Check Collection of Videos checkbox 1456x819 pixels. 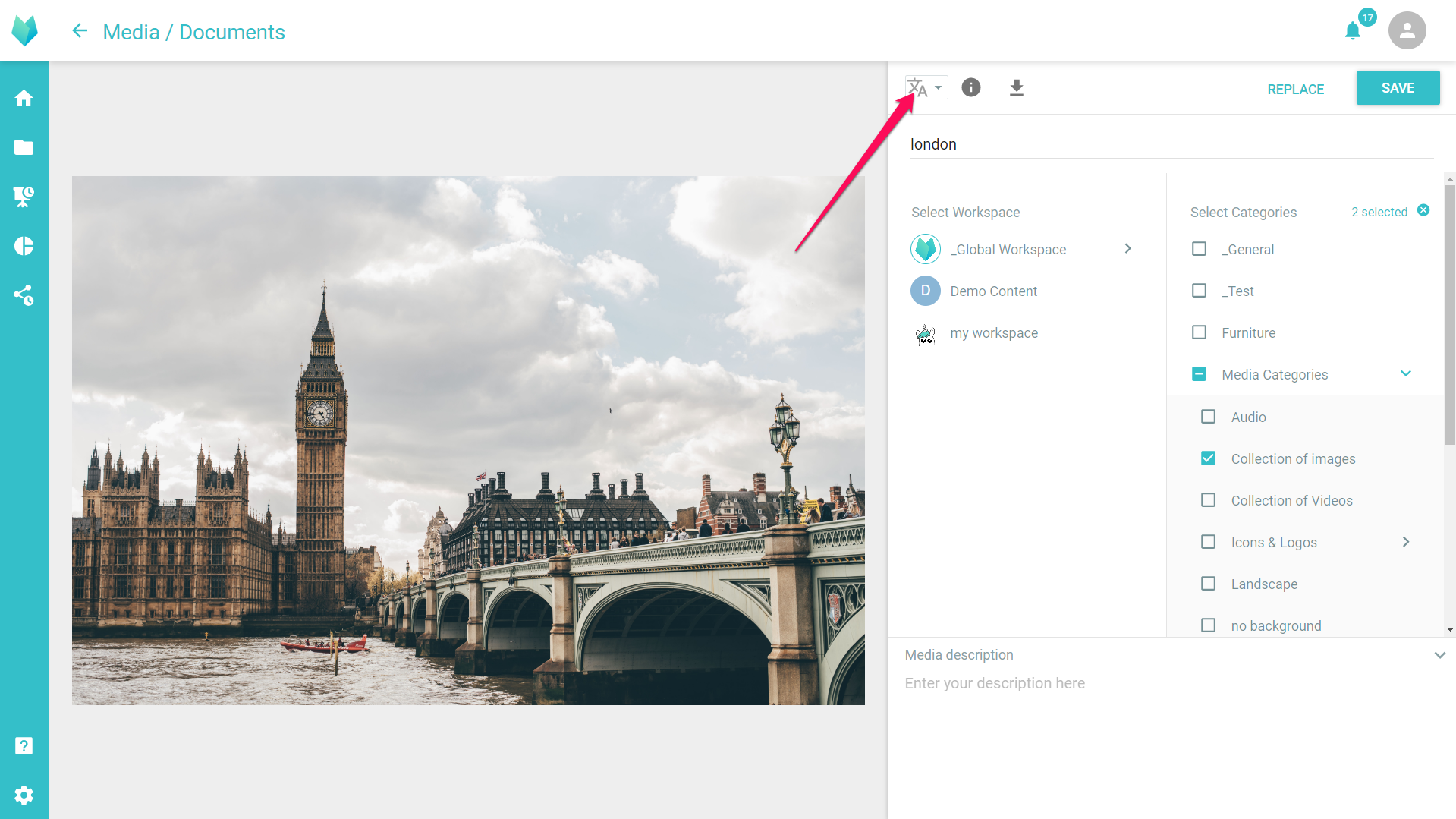[1209, 500]
